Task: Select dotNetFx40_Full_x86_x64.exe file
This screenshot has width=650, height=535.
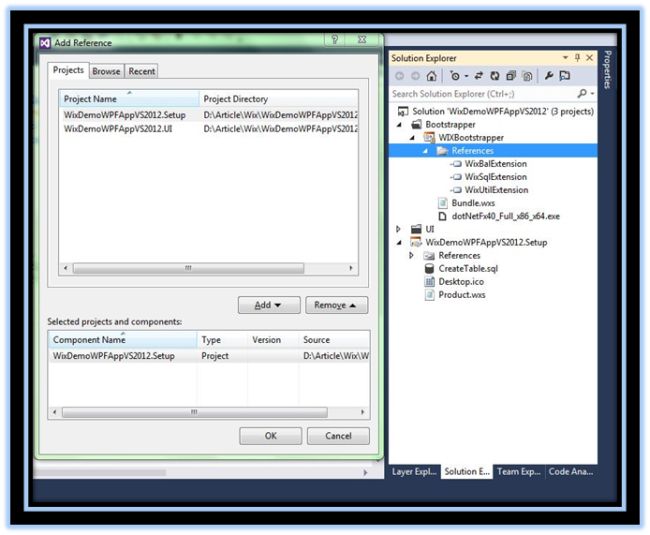Action: coord(505,216)
